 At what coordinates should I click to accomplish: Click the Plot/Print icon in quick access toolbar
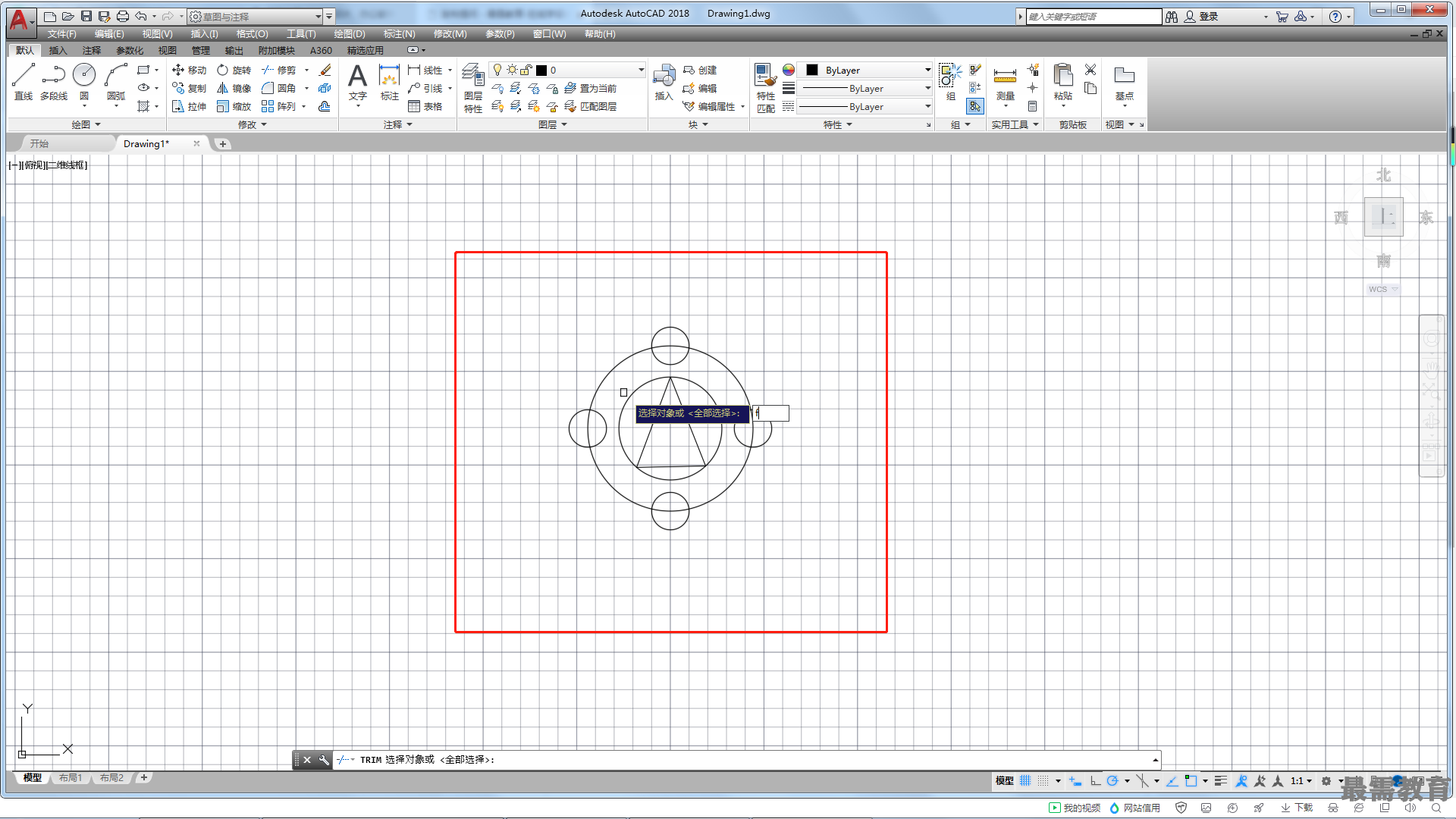point(123,16)
